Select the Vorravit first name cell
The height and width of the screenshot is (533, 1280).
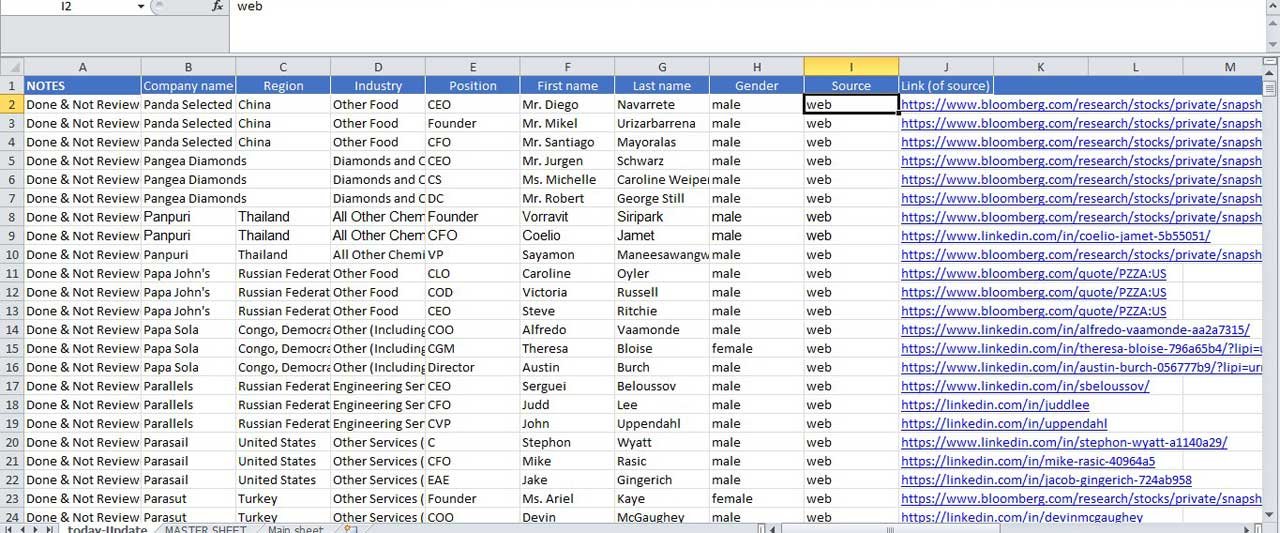[567, 217]
